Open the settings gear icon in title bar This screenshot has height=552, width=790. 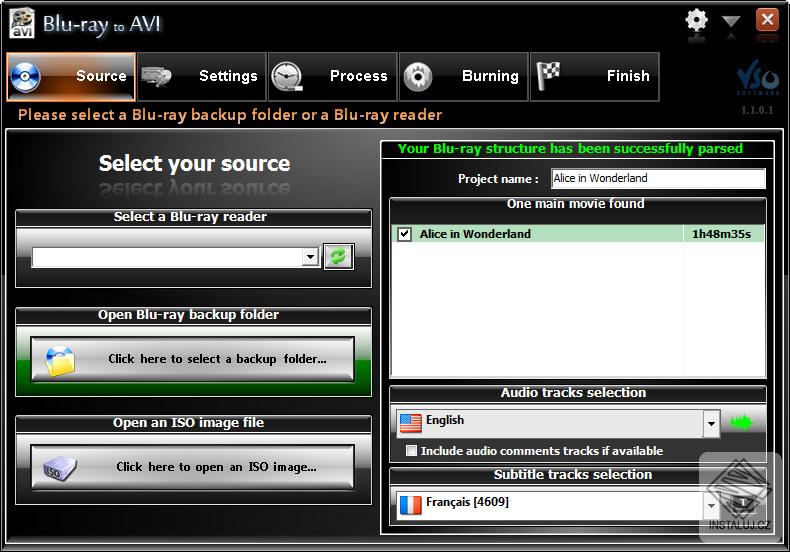point(697,21)
